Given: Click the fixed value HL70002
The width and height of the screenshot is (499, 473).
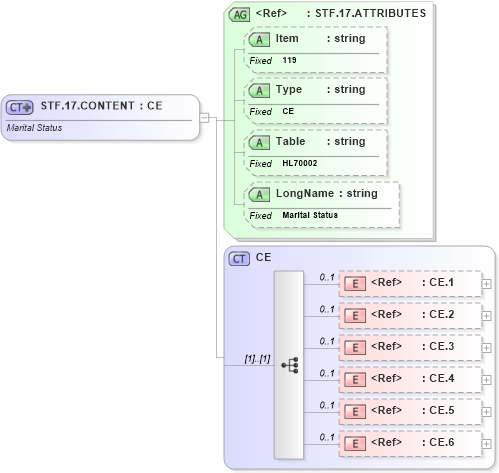Looking at the screenshot, I should coord(300,163).
